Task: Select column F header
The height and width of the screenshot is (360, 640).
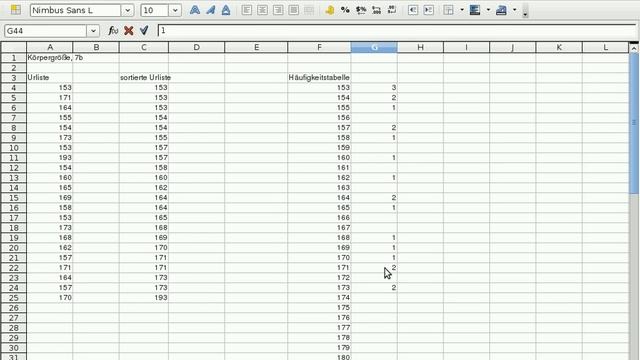Action: [x=319, y=47]
